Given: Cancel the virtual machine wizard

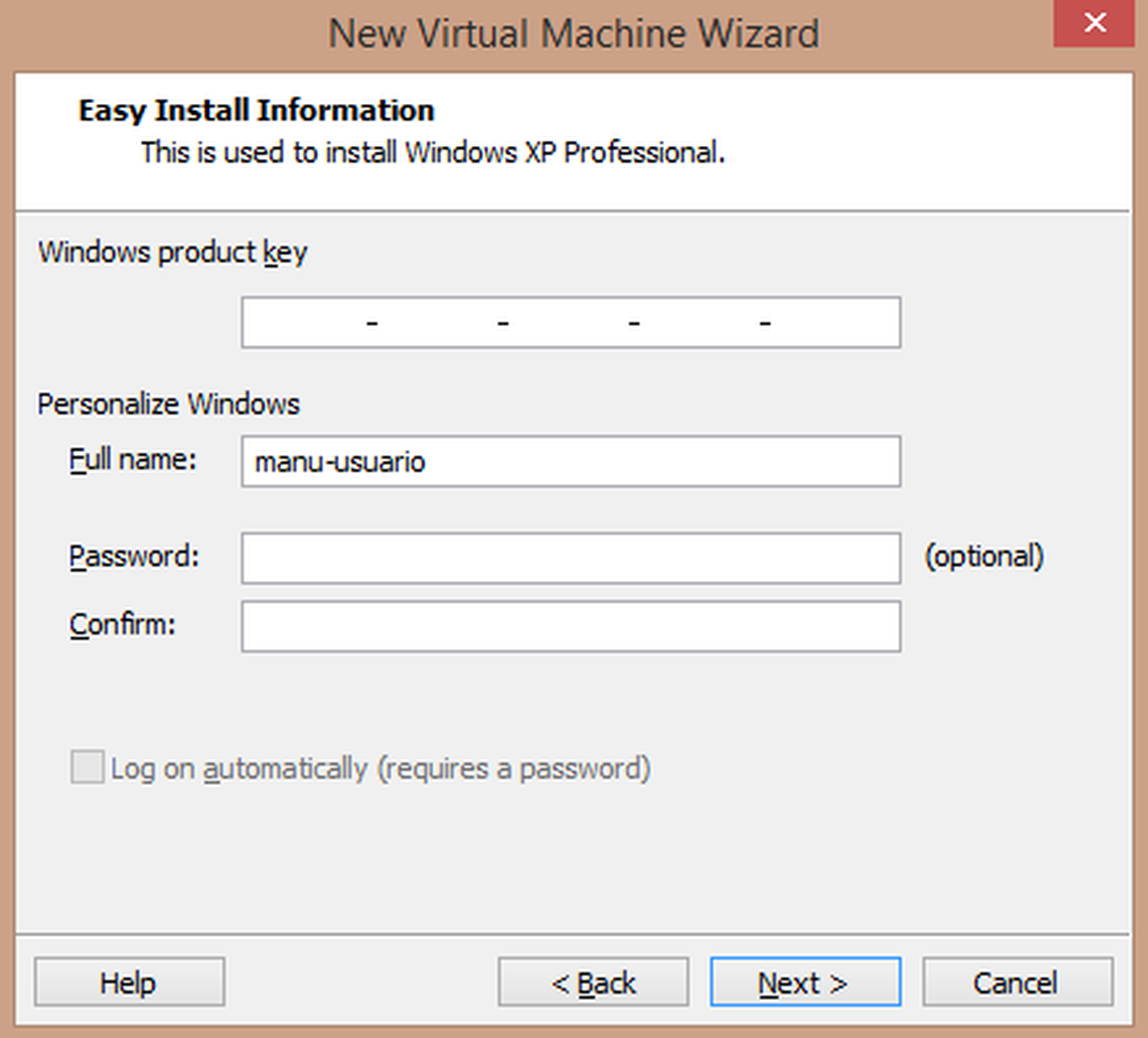Looking at the screenshot, I should [1017, 982].
